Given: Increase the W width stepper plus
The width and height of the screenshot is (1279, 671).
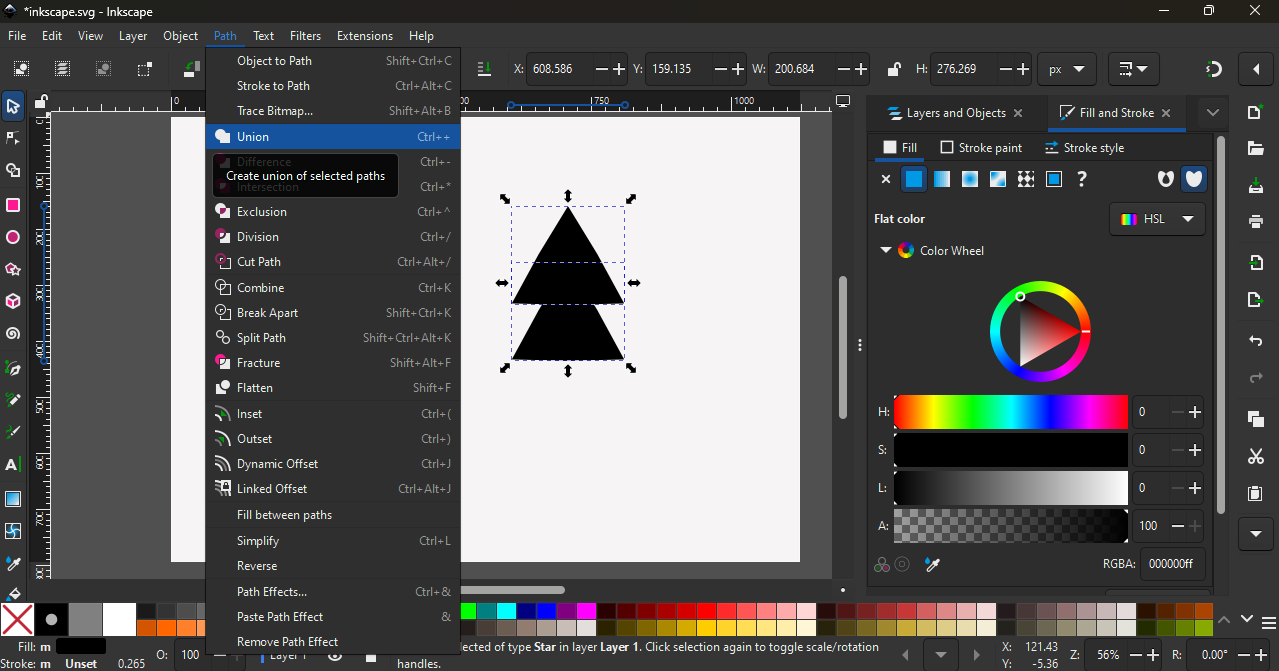Looking at the screenshot, I should pos(863,69).
